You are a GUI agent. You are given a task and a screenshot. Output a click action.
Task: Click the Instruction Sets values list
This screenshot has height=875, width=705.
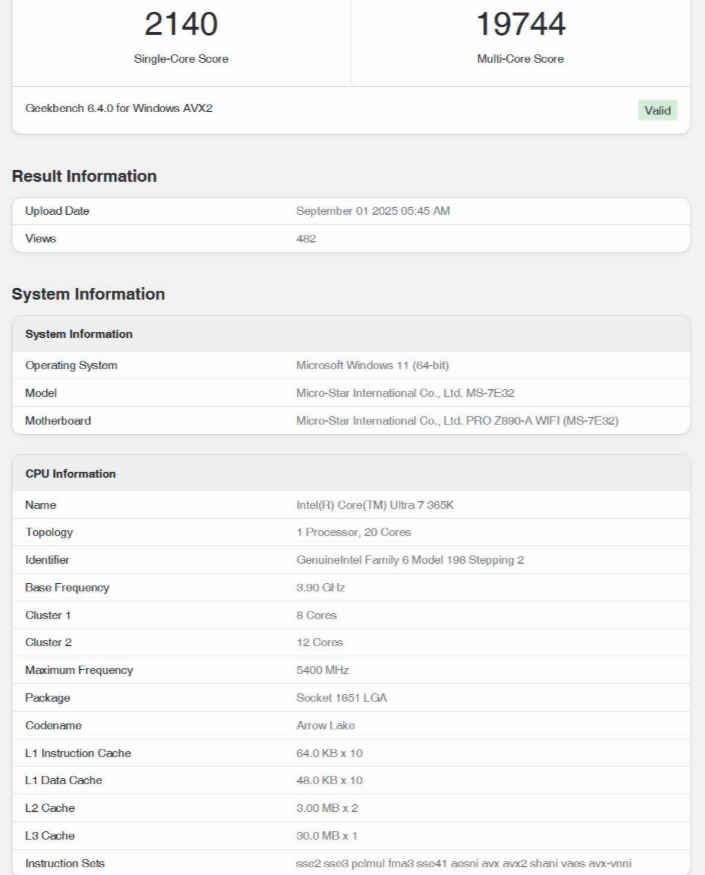(x=464, y=863)
